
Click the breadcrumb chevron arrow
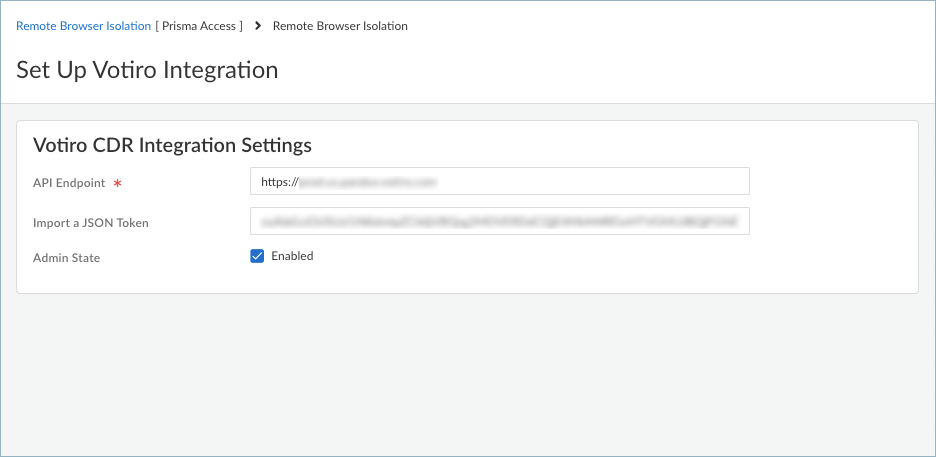point(258,26)
